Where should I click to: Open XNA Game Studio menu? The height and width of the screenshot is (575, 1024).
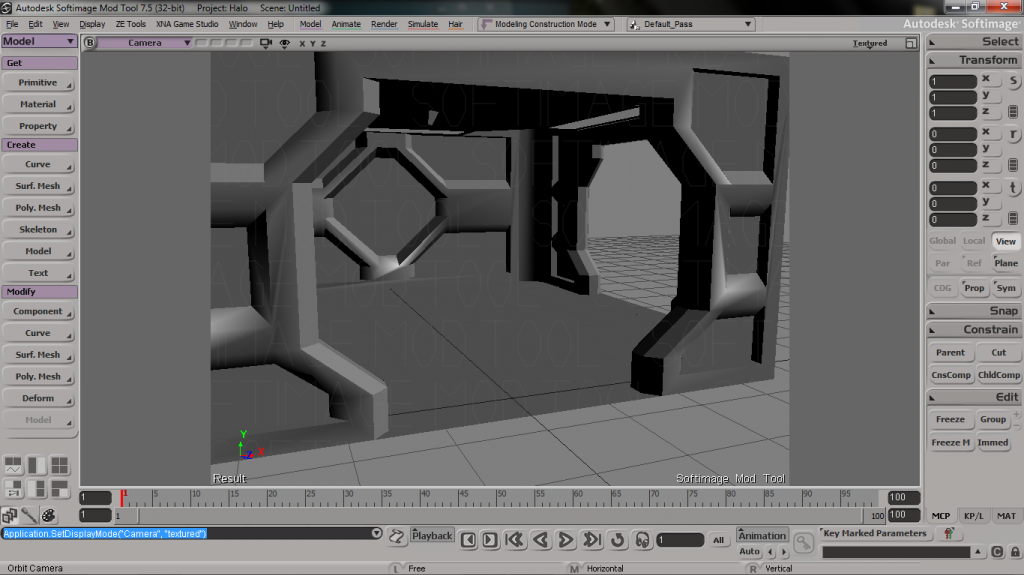pos(187,24)
